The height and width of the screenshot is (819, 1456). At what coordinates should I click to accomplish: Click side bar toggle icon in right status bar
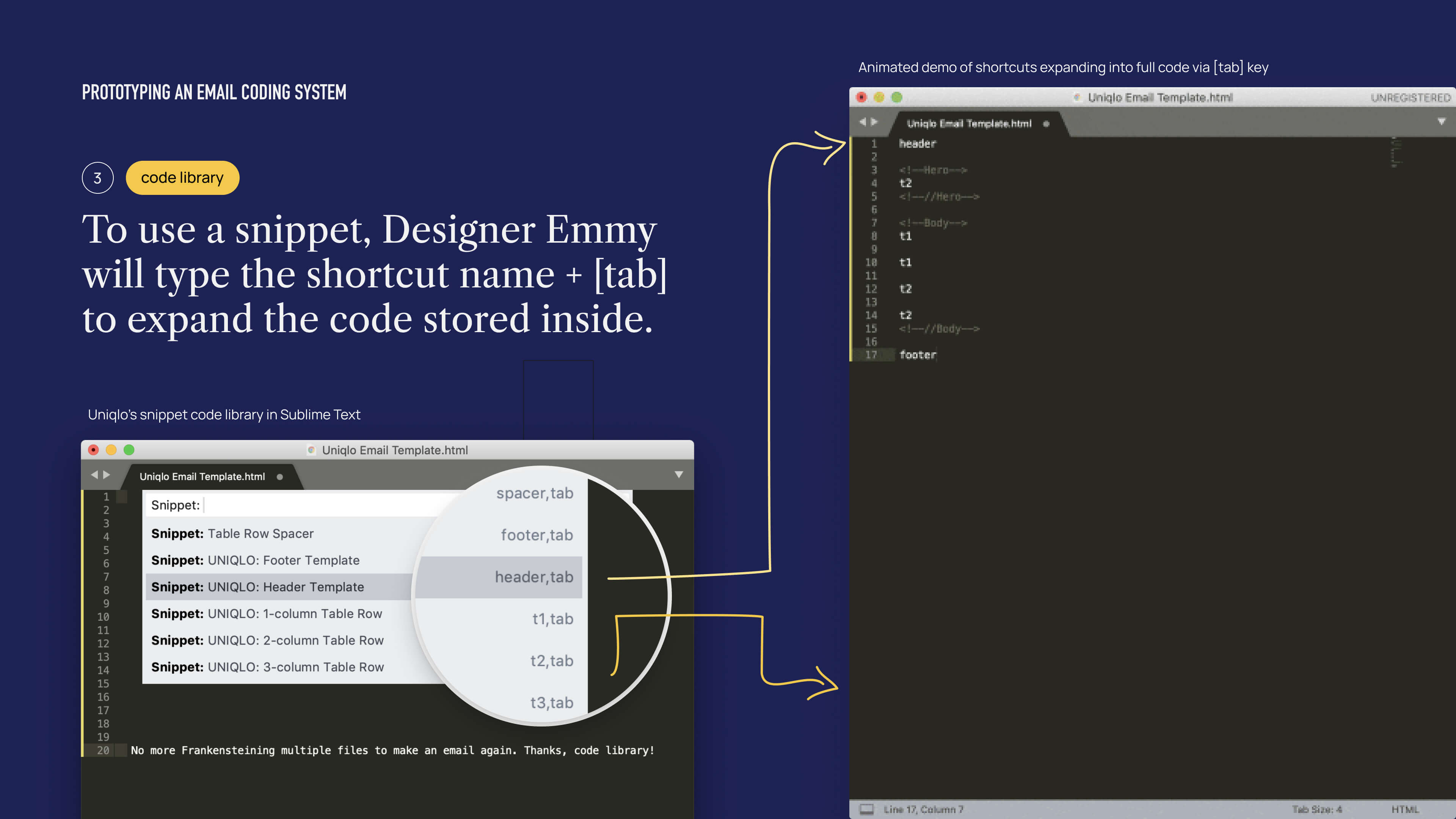(866, 809)
